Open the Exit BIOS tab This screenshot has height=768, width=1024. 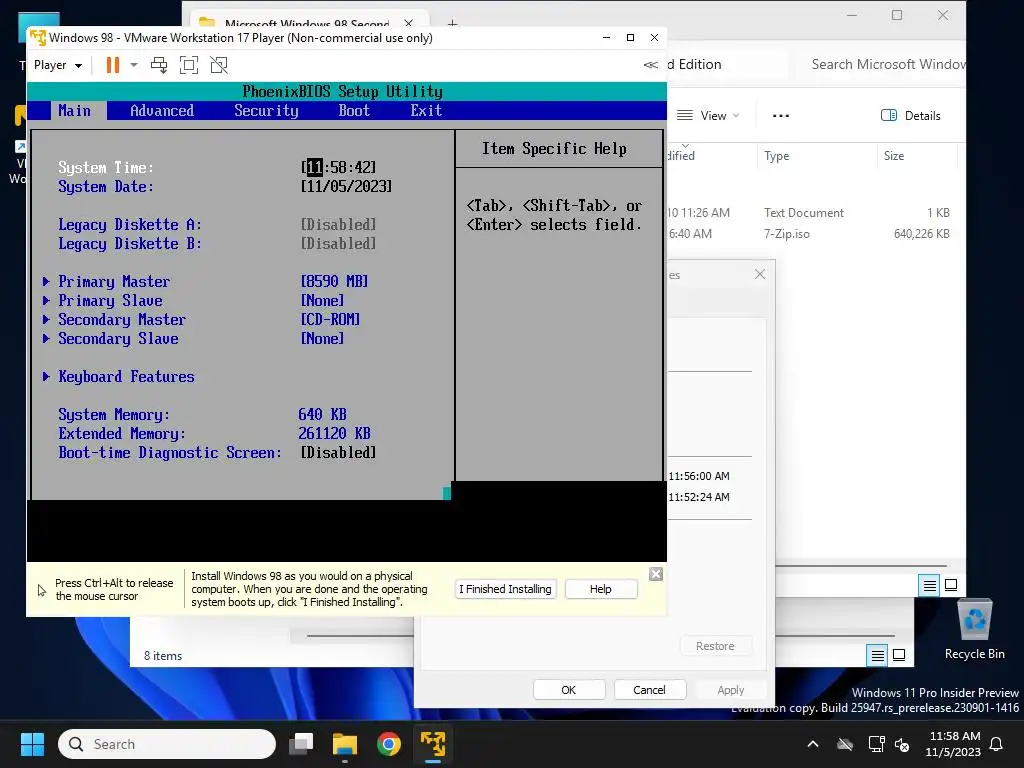426,110
